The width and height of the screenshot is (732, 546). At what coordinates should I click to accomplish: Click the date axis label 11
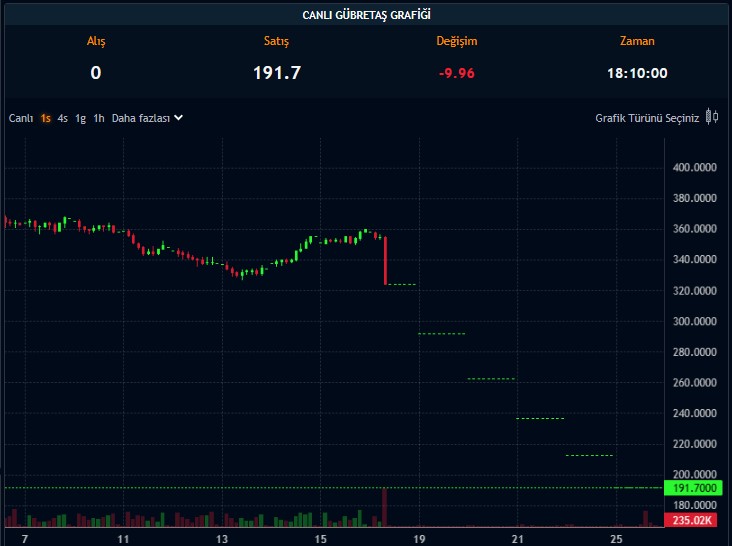123,539
